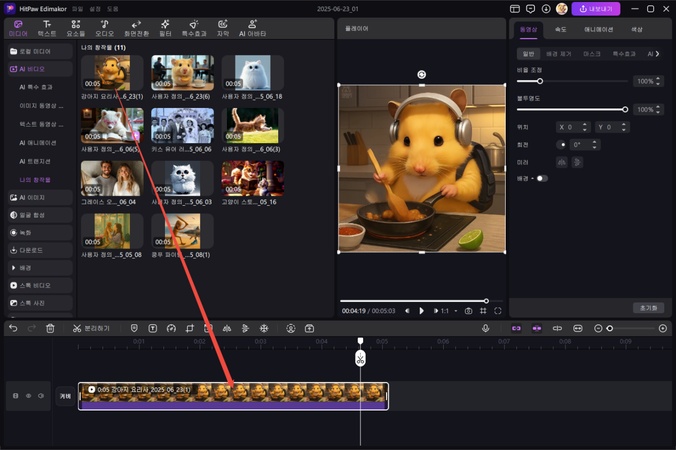Zoom in the timeline with plus icon
Image resolution: width=676 pixels, height=450 pixels.
point(663,328)
